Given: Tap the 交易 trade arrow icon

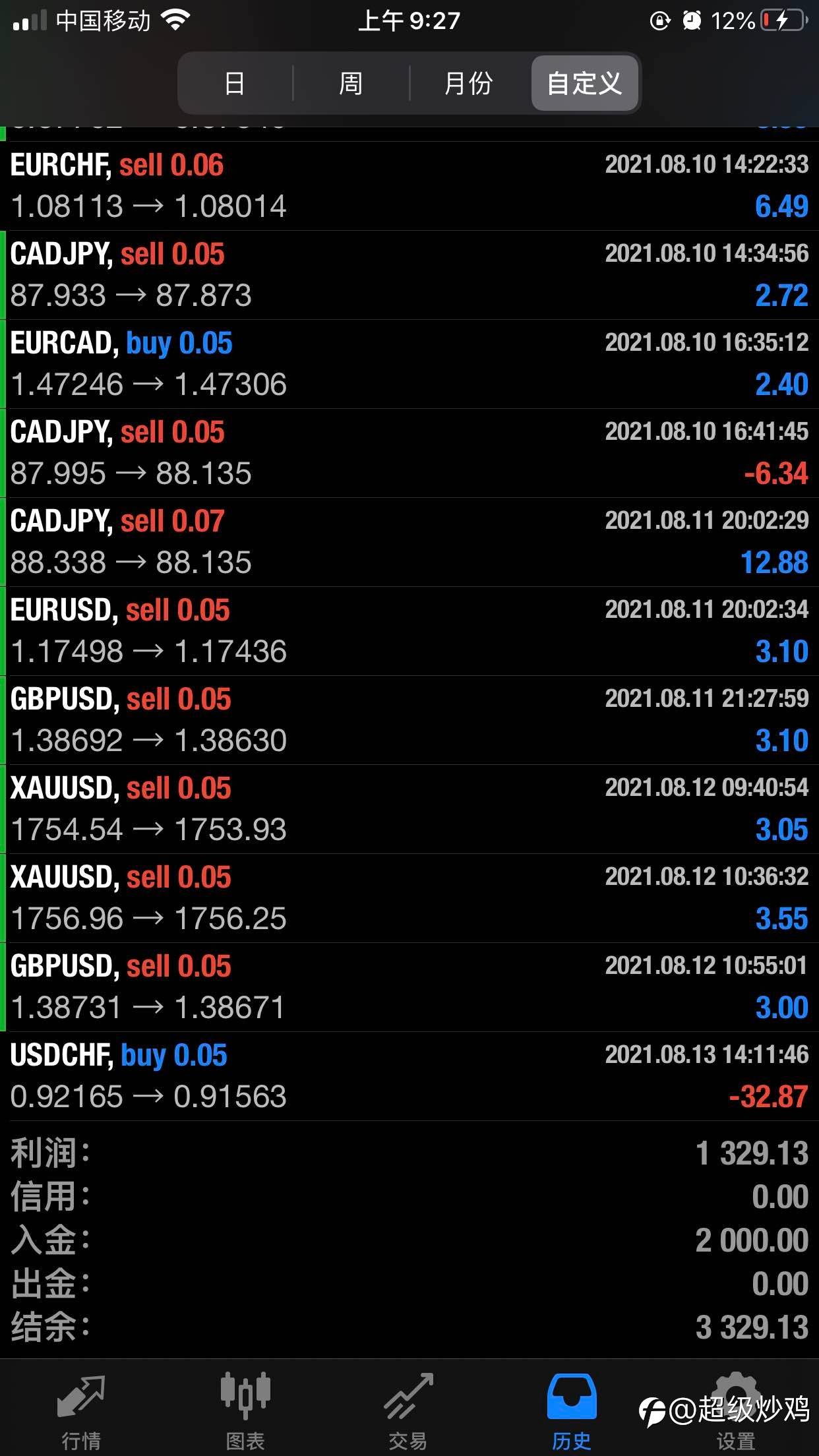Looking at the screenshot, I should click(x=408, y=1397).
